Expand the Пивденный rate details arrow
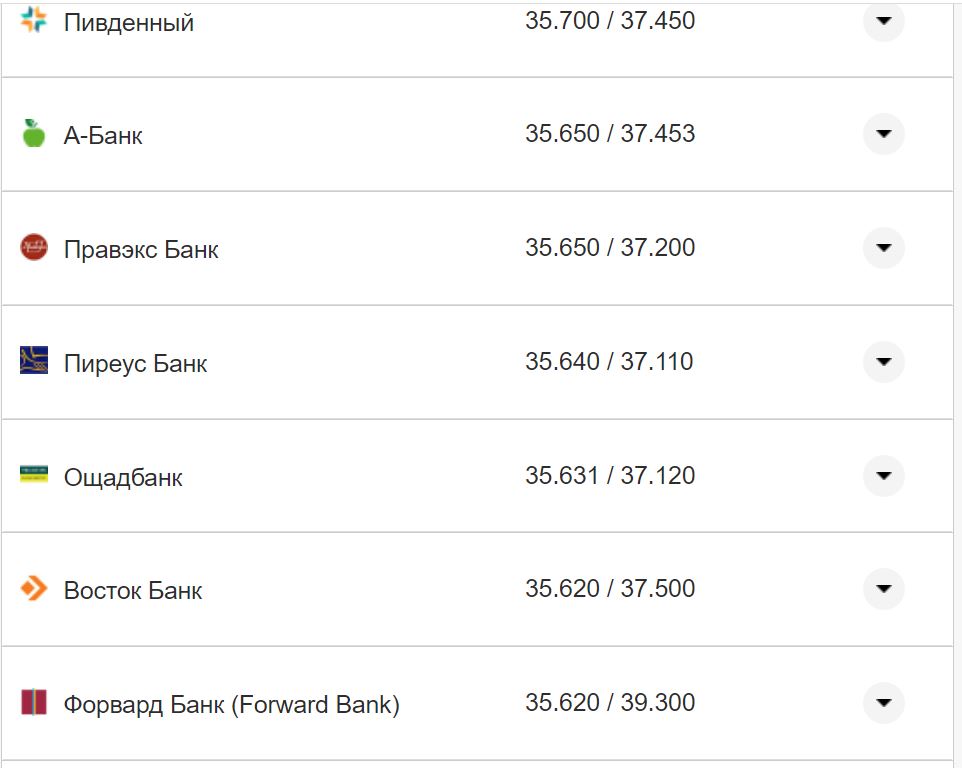Screen dimensions: 962x768 (x=883, y=20)
